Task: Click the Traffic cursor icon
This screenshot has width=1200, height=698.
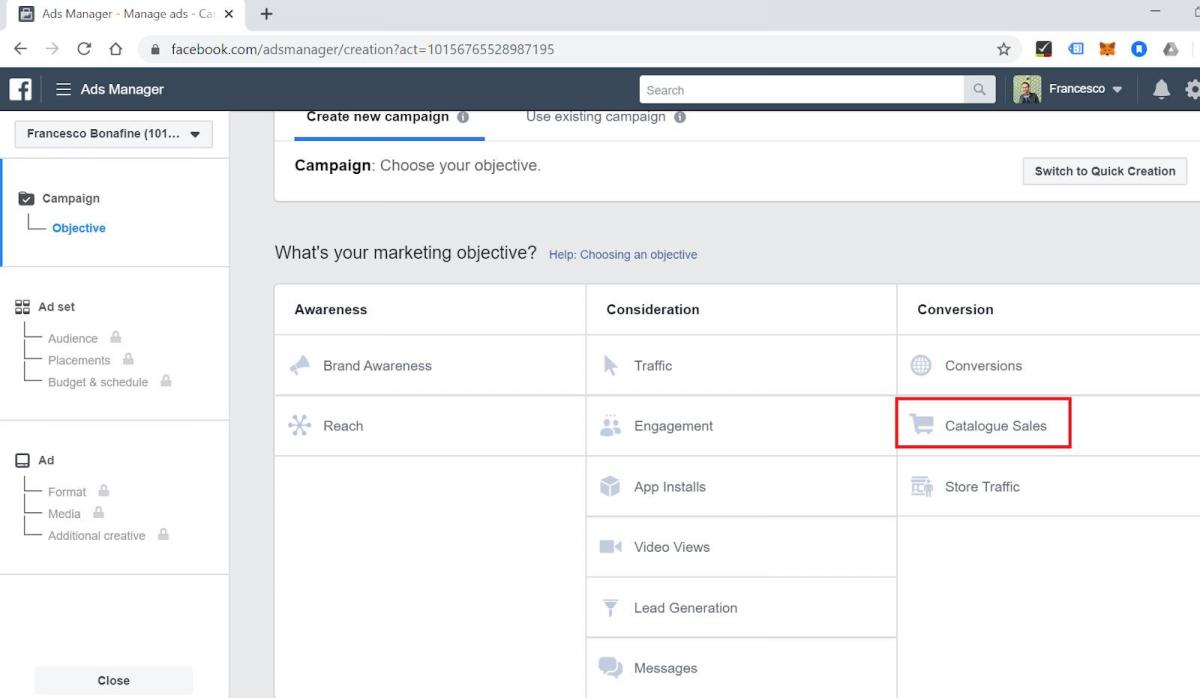Action: pyautogui.click(x=610, y=365)
